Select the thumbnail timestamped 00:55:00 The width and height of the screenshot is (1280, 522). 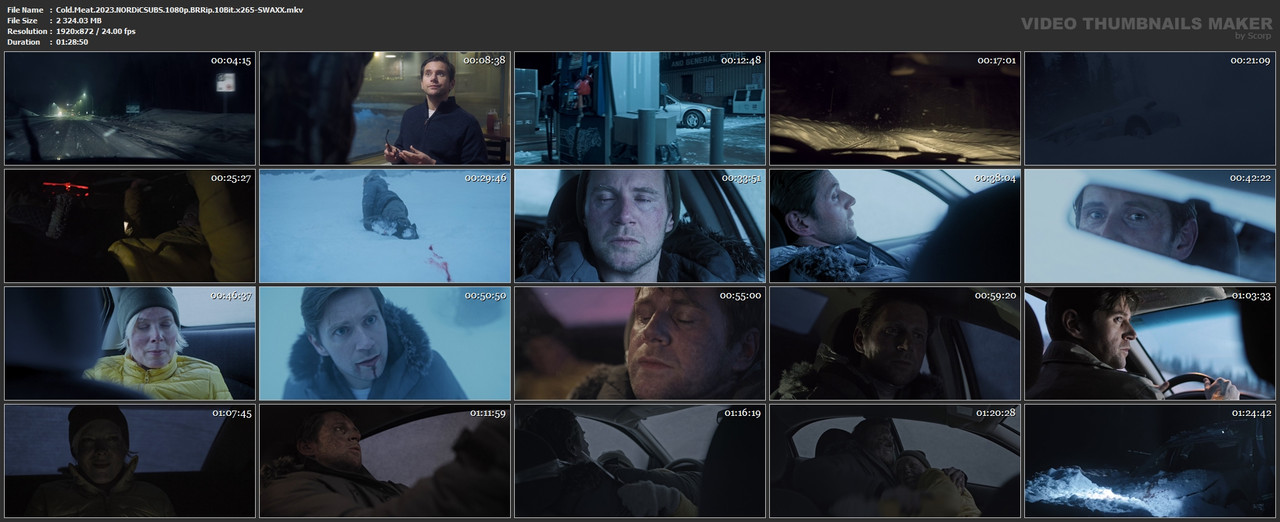tap(640, 344)
